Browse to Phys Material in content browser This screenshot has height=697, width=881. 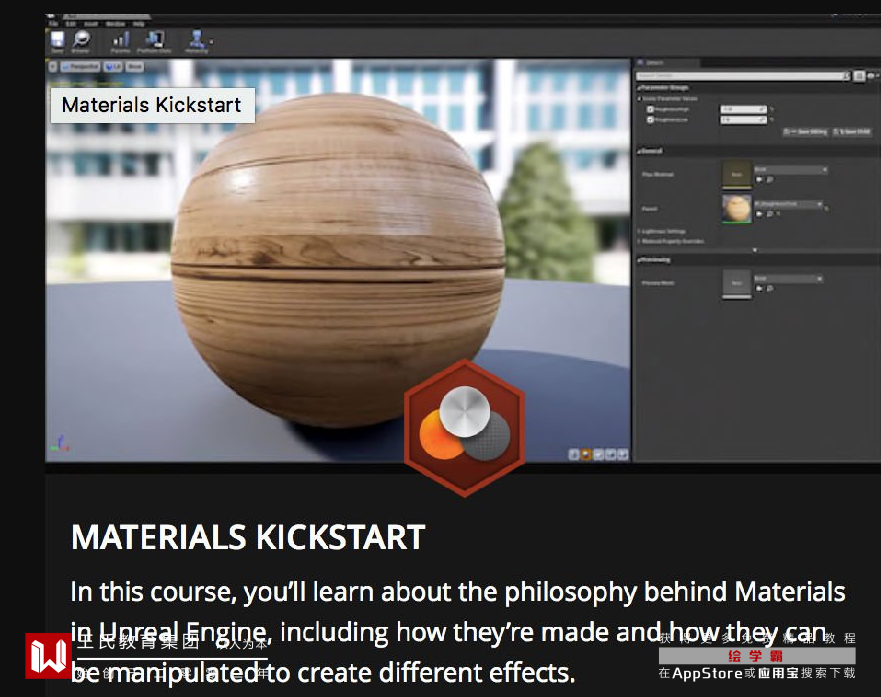pos(770,180)
